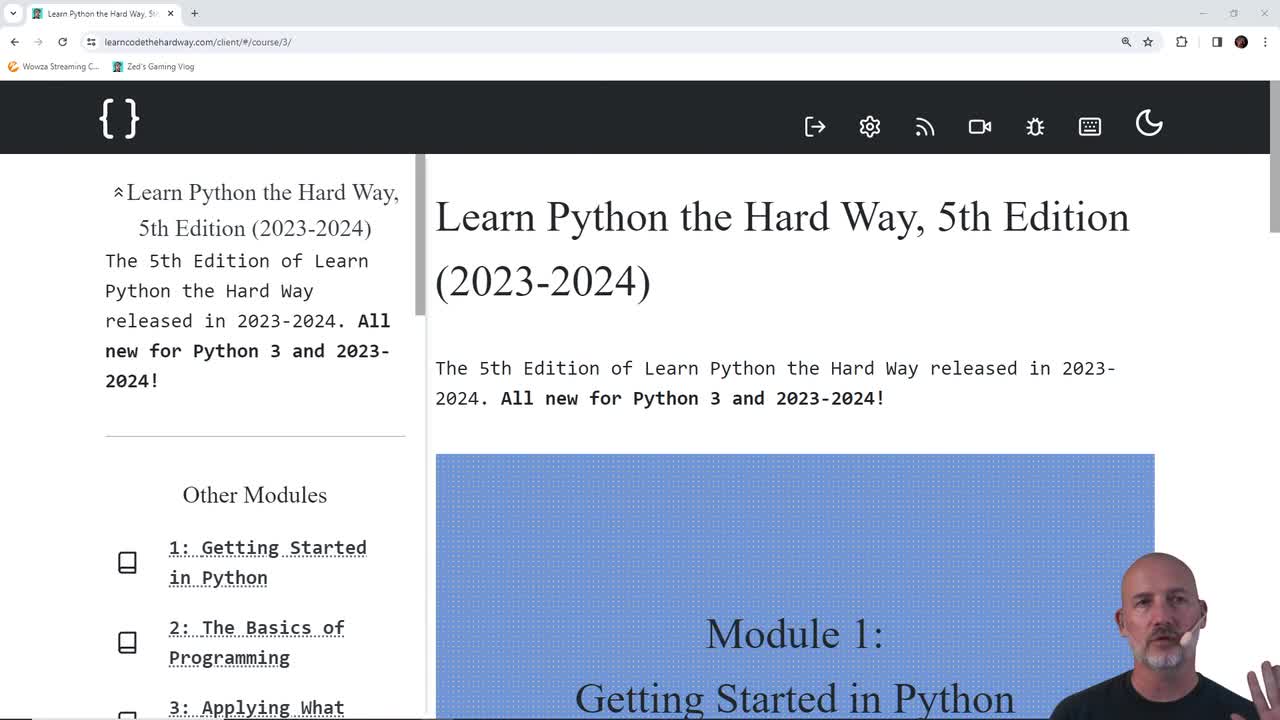Click the book icon beside 'Getting Started in Python'
The image size is (1280, 720).
click(127, 562)
